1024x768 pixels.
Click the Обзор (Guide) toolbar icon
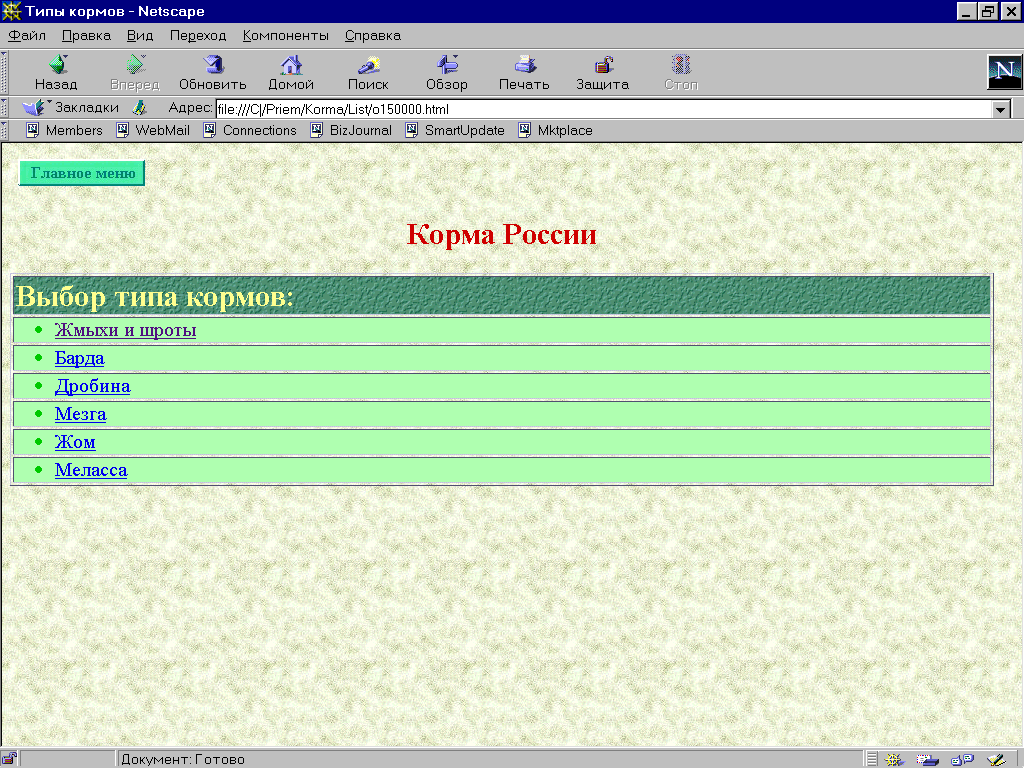pyautogui.click(x=447, y=66)
